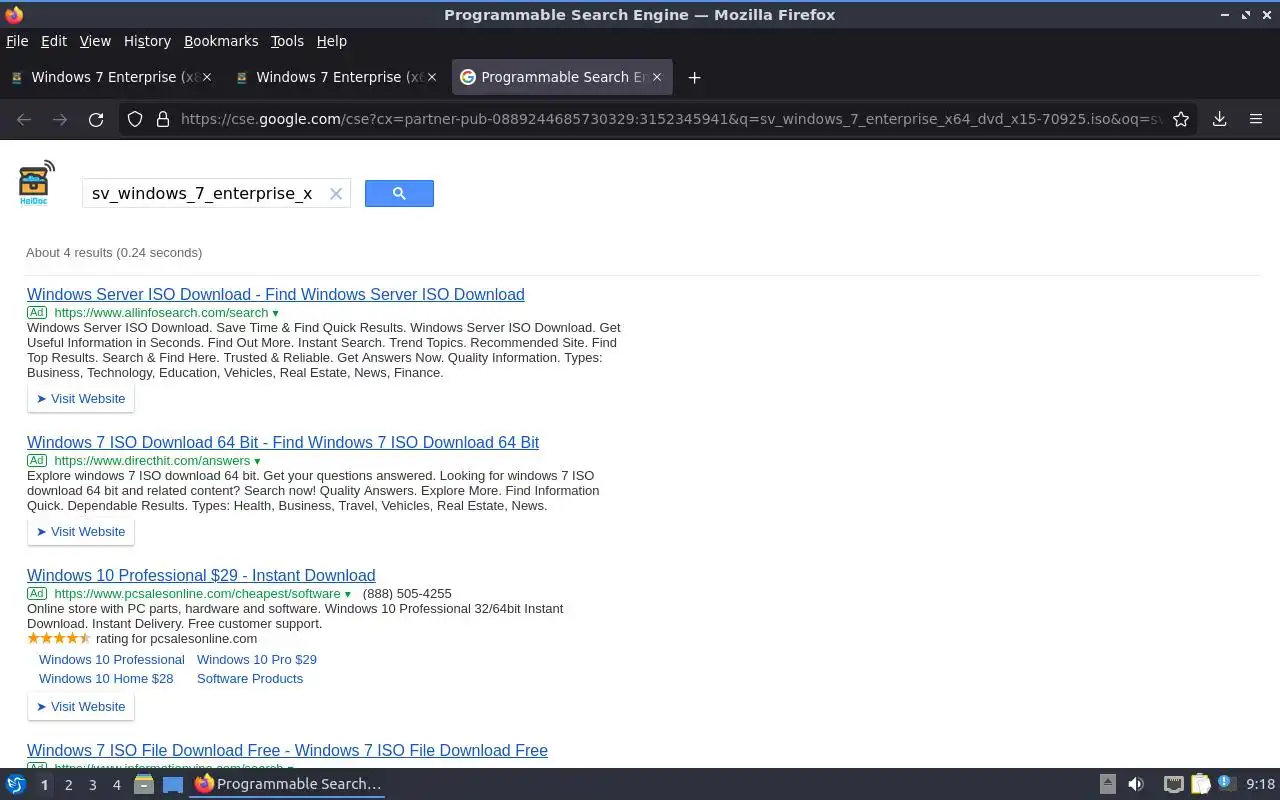Viewport: 1280px width, 800px height.
Task: Open the Firefox downloads panel
Action: click(x=1219, y=119)
